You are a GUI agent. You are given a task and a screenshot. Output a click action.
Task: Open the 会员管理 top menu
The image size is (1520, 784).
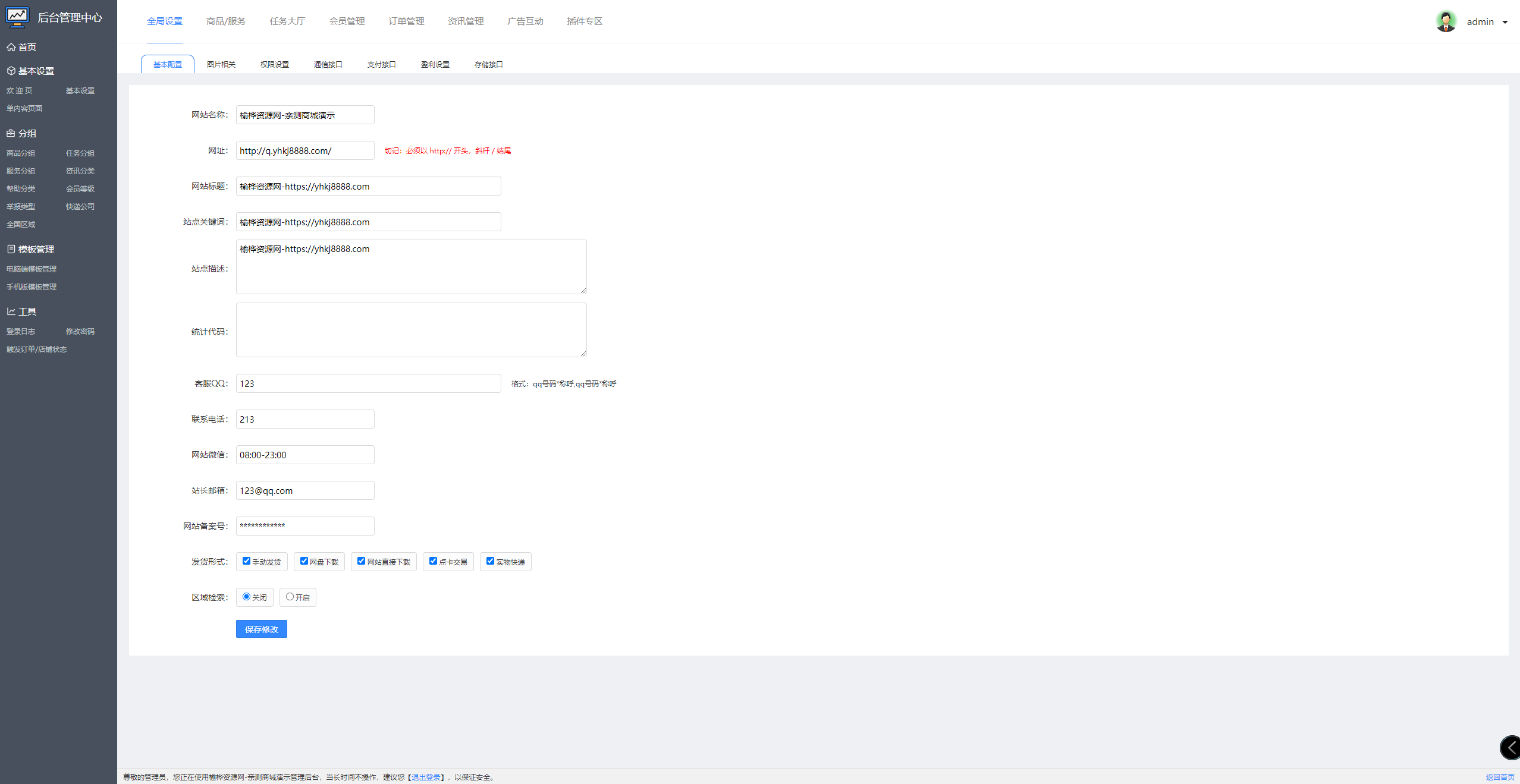[347, 21]
